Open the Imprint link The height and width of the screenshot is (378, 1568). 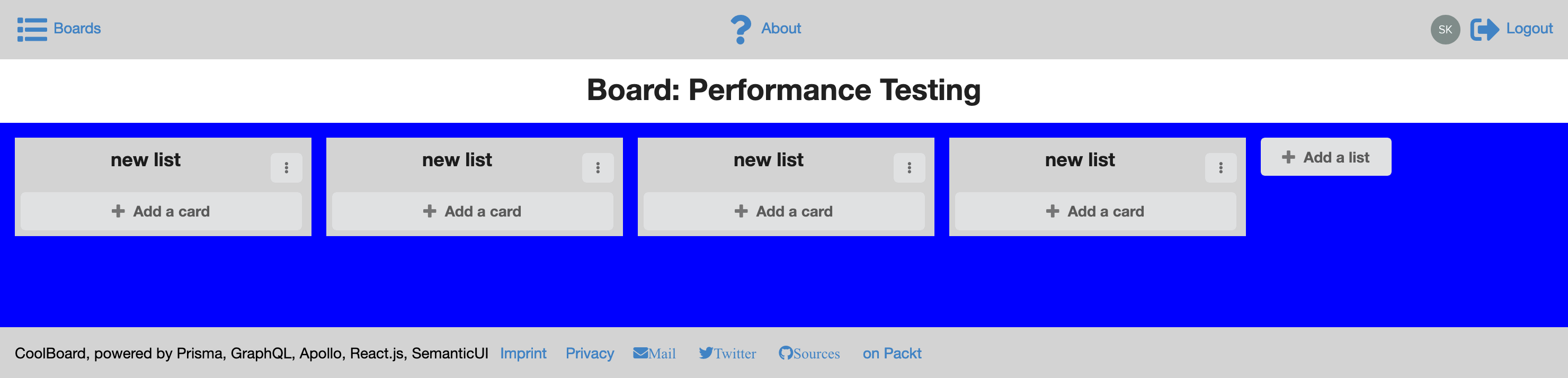coord(523,353)
